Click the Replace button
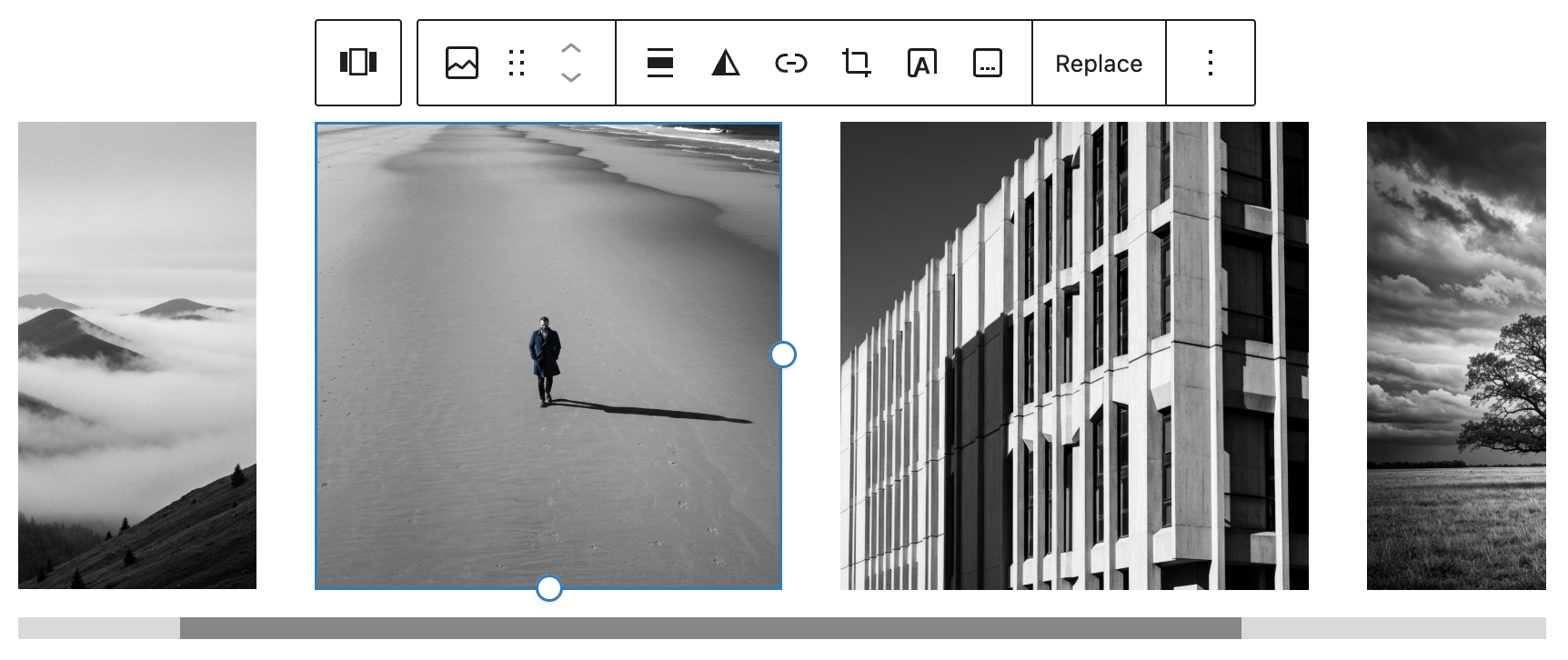1568x660 pixels. pyautogui.click(x=1099, y=63)
